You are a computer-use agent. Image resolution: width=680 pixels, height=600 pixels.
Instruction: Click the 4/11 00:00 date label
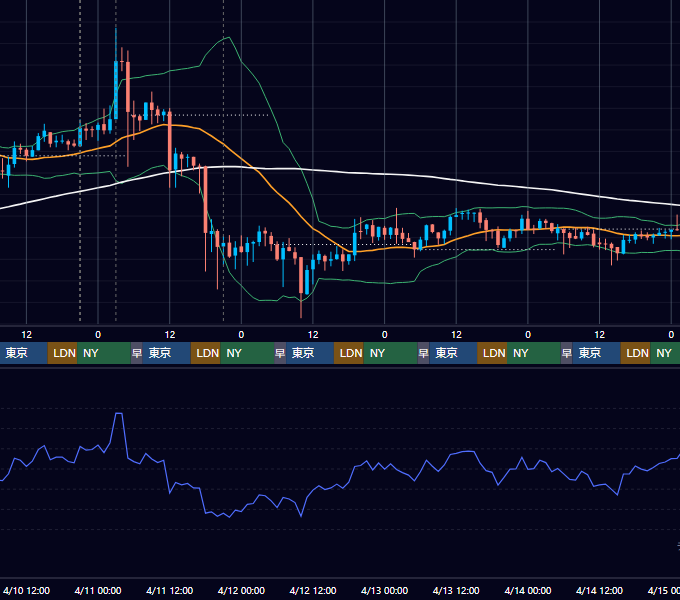98,590
